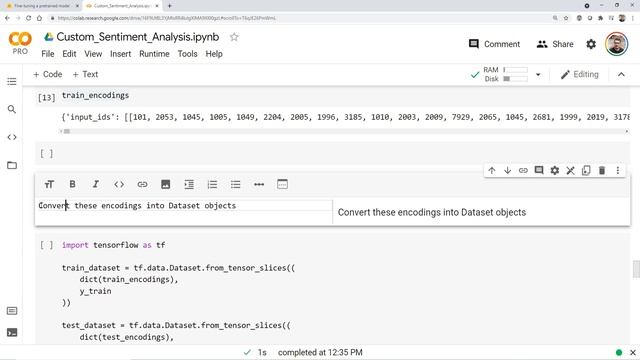Viewport: 640px width, 360px height.
Task: Toggle heading text size in markdown toolbar
Action: [49, 184]
